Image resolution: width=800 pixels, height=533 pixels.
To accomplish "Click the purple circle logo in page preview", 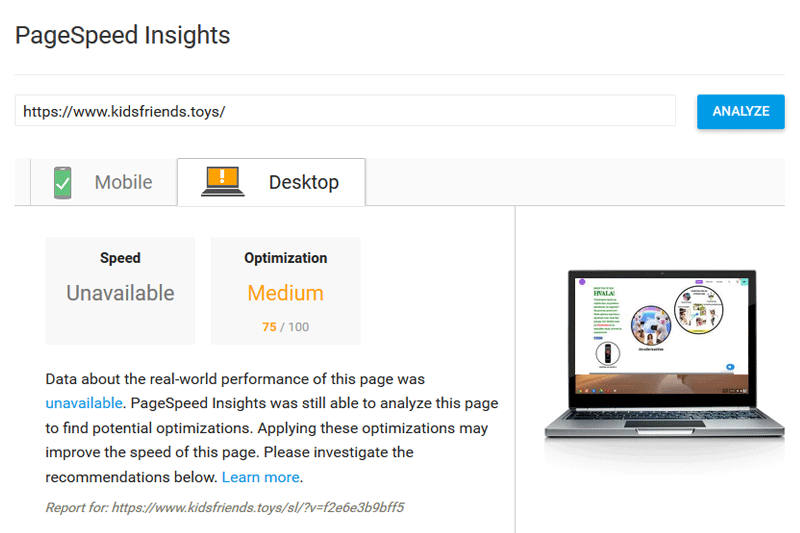I will click(x=582, y=283).
